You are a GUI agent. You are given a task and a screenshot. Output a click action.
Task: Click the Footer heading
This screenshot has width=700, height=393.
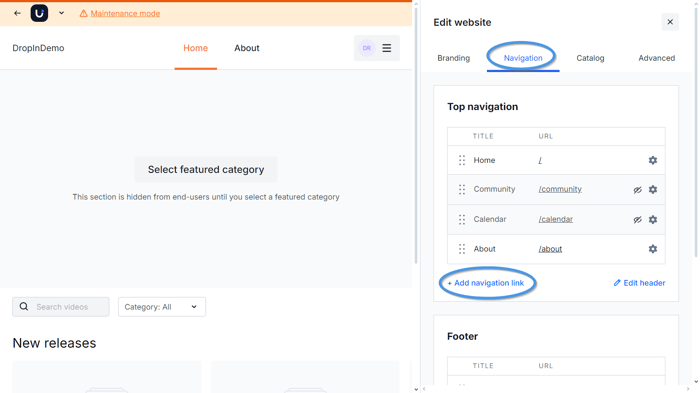(x=462, y=336)
